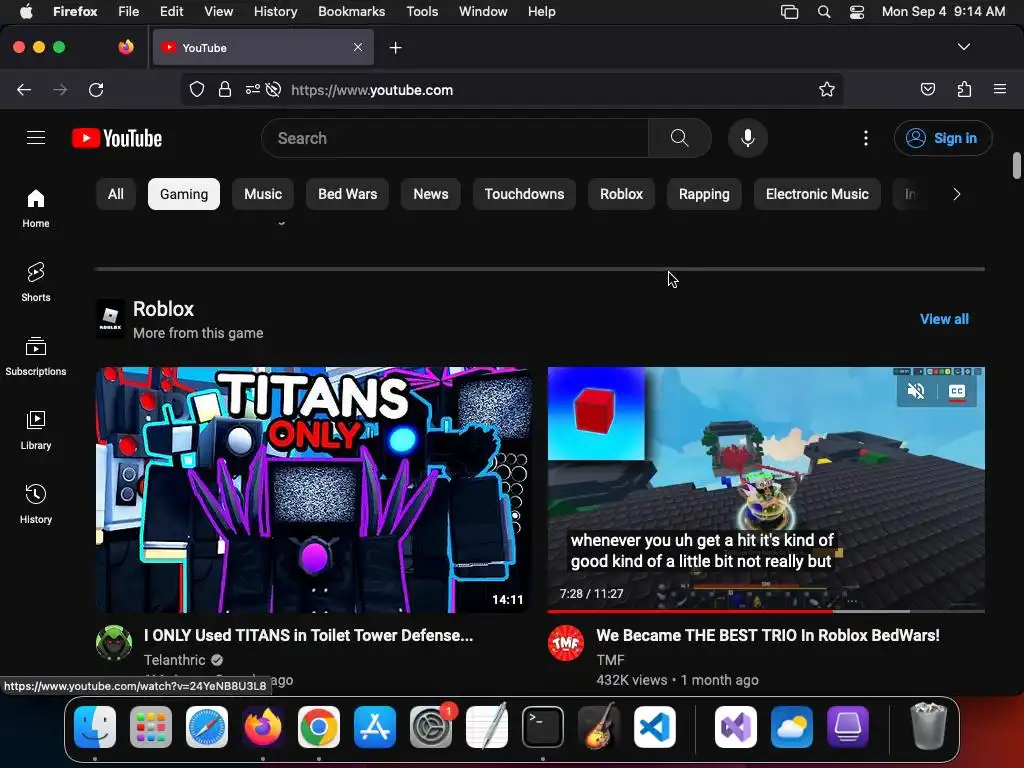Select the Gaming filter chip
This screenshot has width=1024, height=768.
tap(184, 194)
